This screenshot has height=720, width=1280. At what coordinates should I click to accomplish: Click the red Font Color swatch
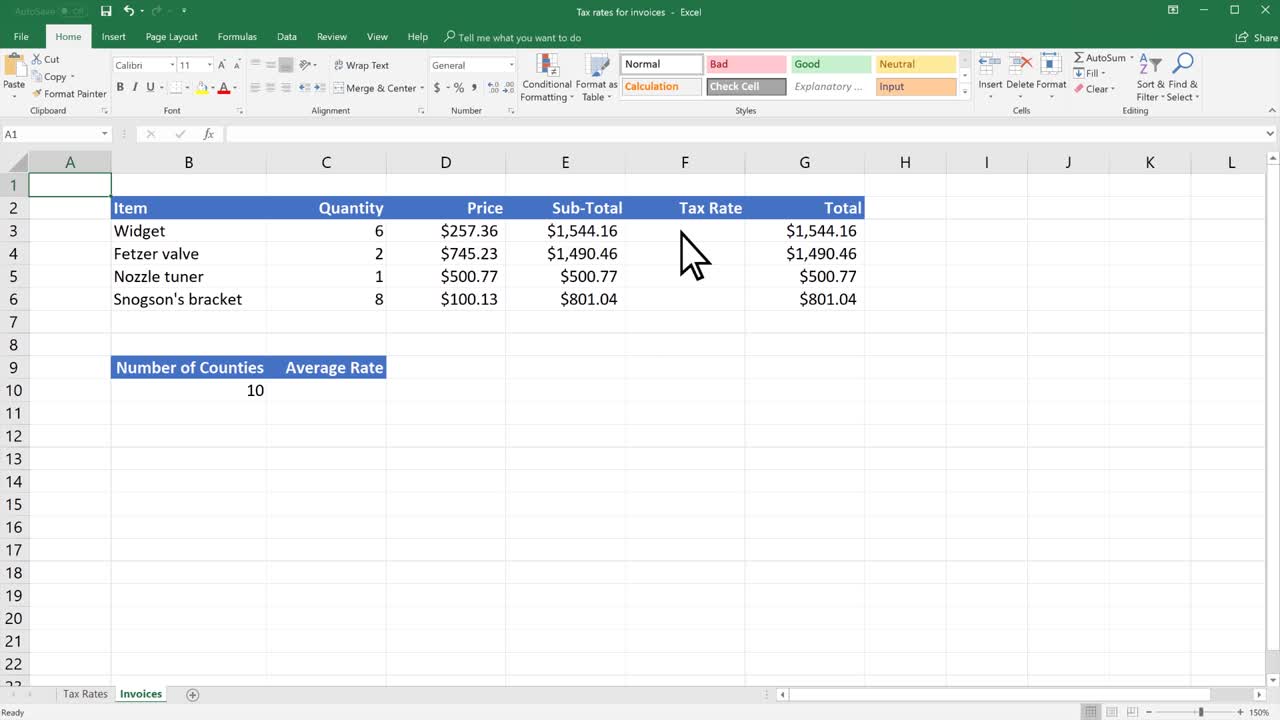coord(223,88)
